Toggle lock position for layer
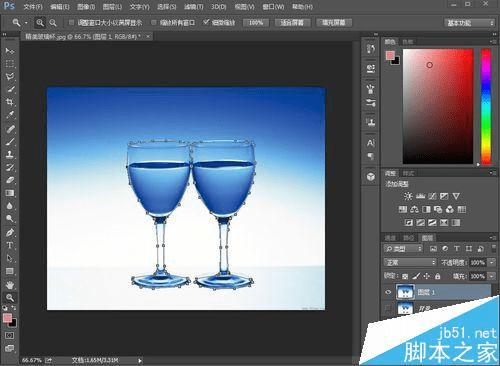 click(x=427, y=276)
